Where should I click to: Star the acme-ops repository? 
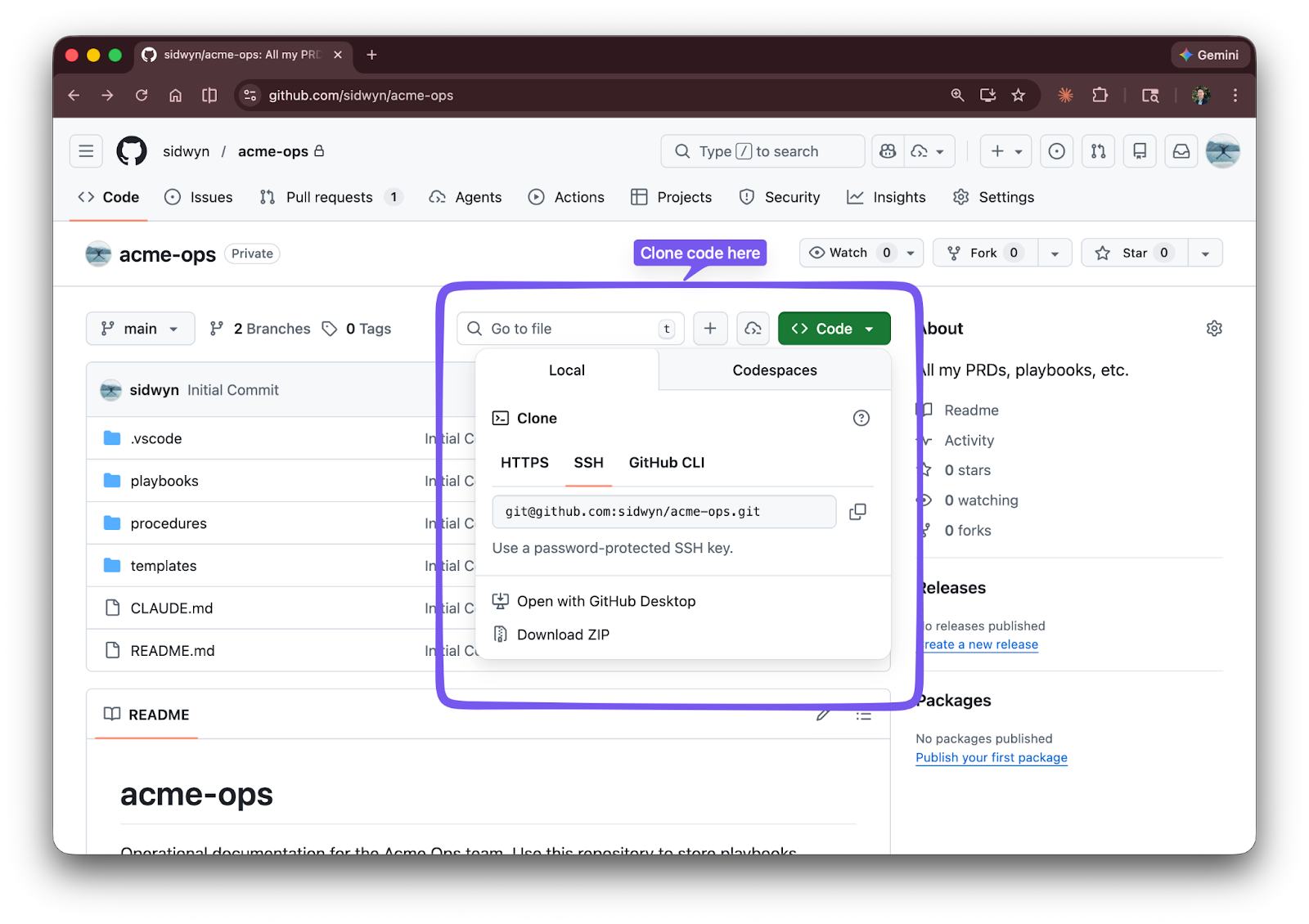click(x=1133, y=253)
